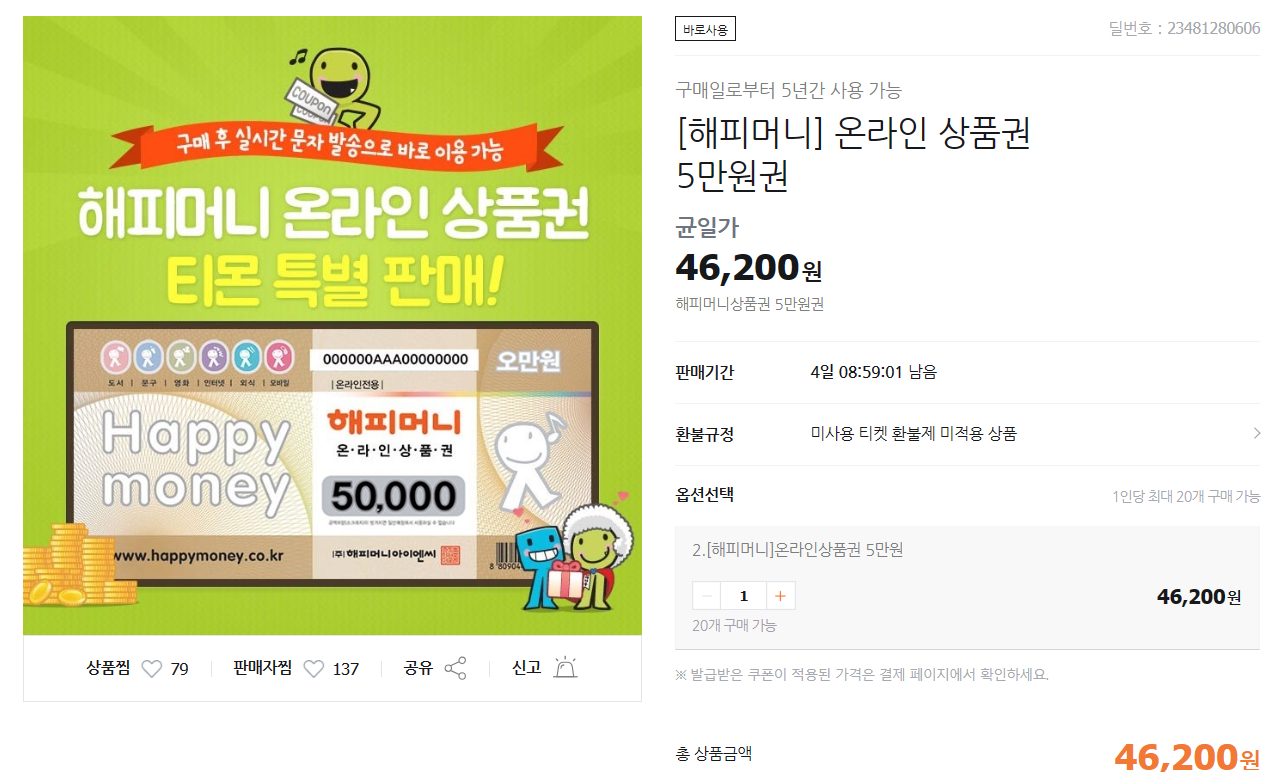This screenshot has height=772, width=1286.
Task: Click the siren report icon next to 신고
Action: (565, 668)
